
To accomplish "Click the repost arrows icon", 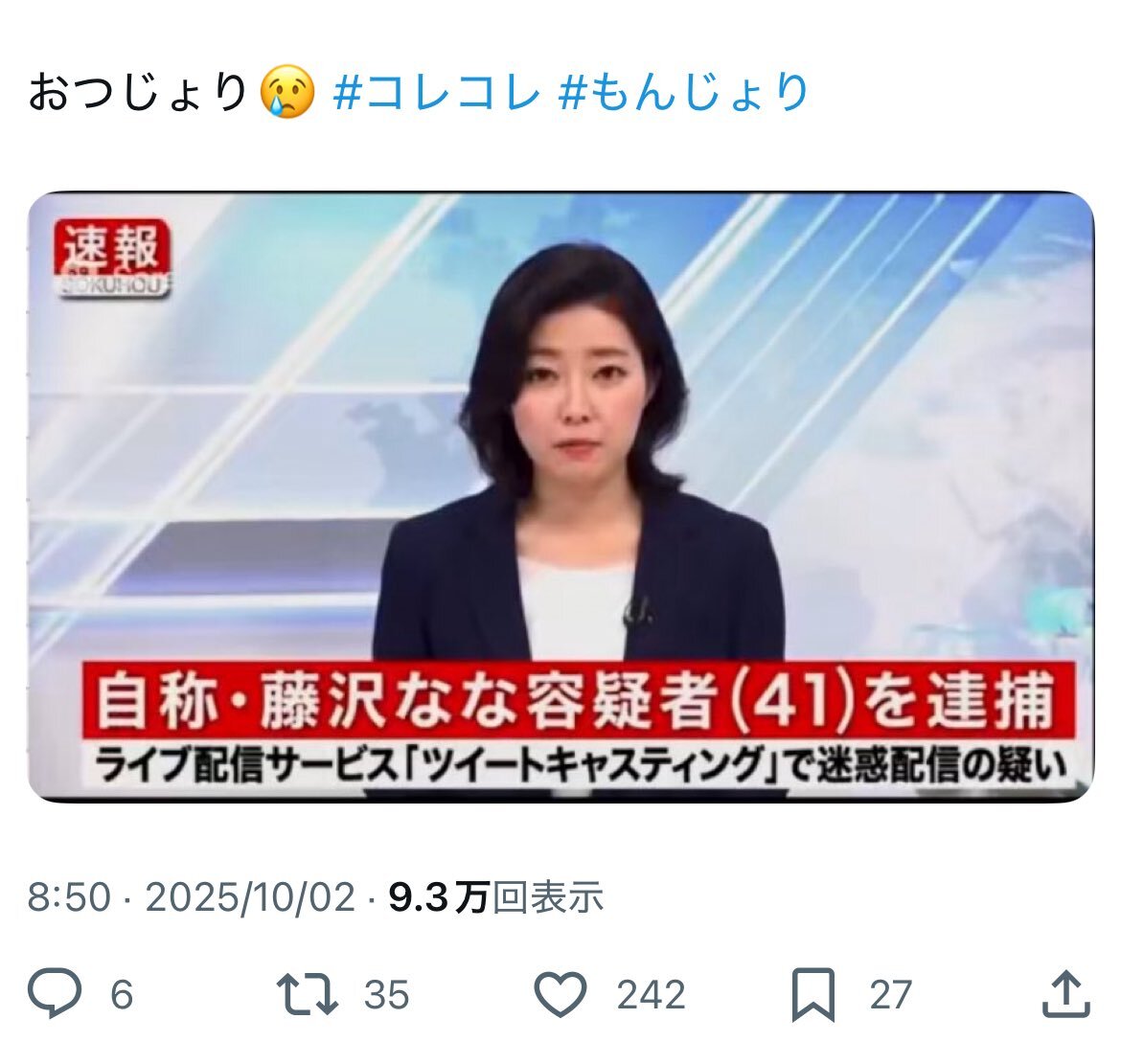I will [x=308, y=993].
